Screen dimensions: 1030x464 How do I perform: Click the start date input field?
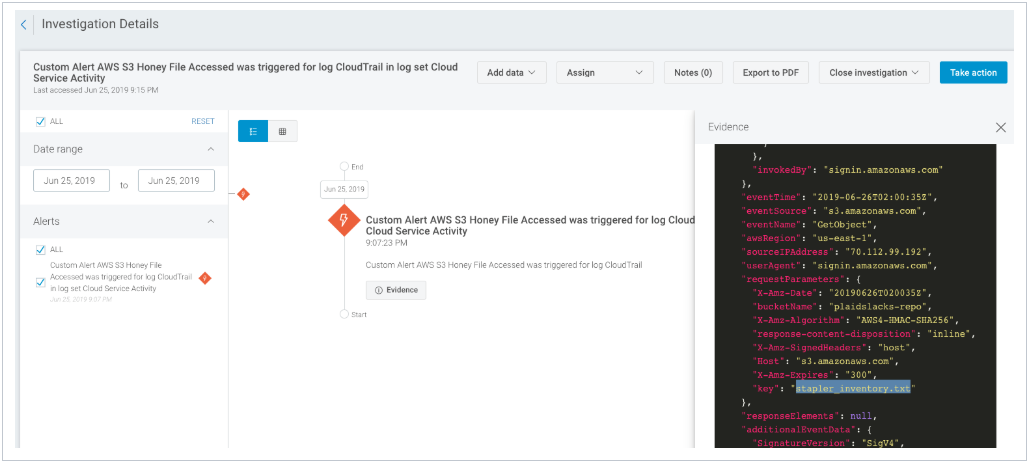click(x=70, y=181)
